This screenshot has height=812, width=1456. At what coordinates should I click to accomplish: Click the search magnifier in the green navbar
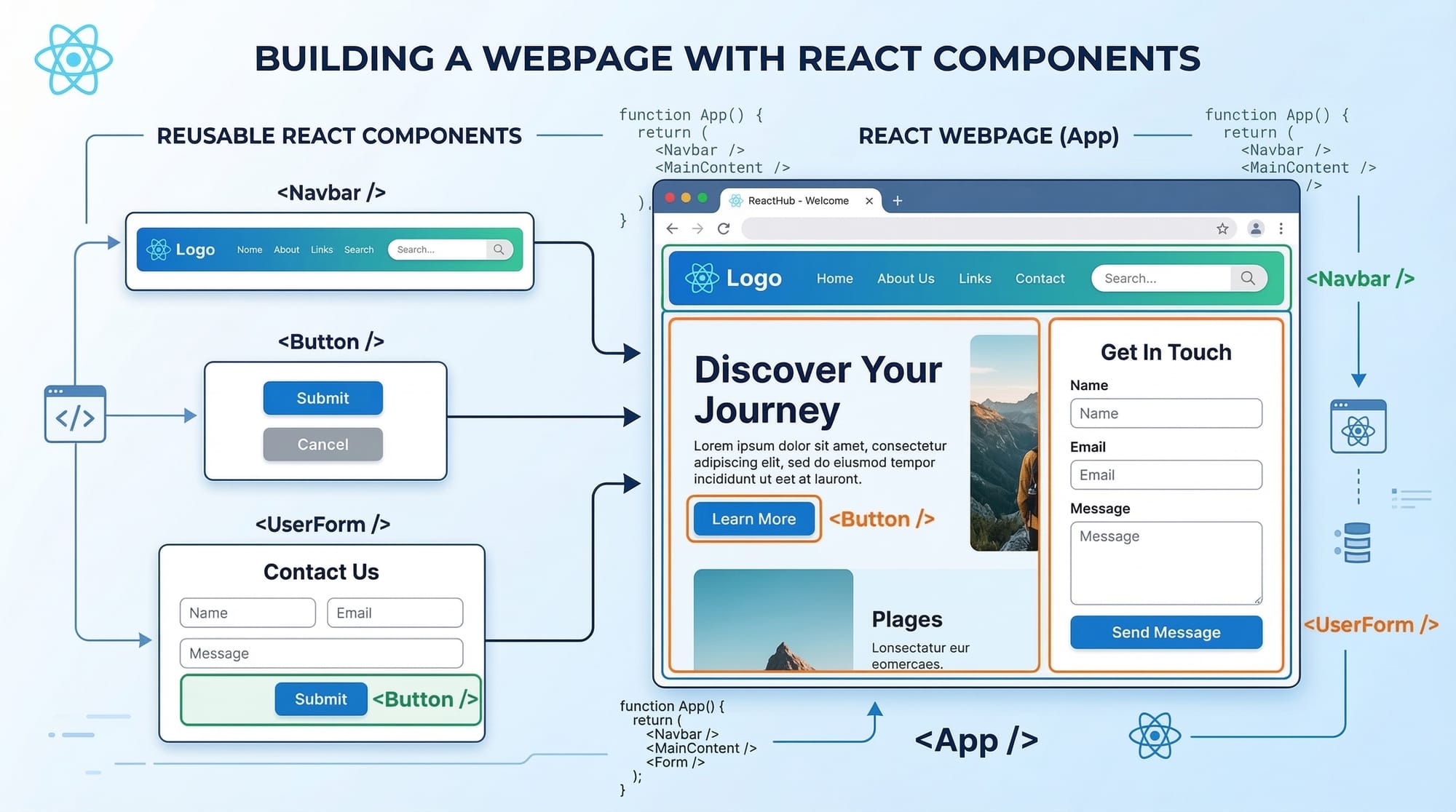pyautogui.click(x=1248, y=278)
